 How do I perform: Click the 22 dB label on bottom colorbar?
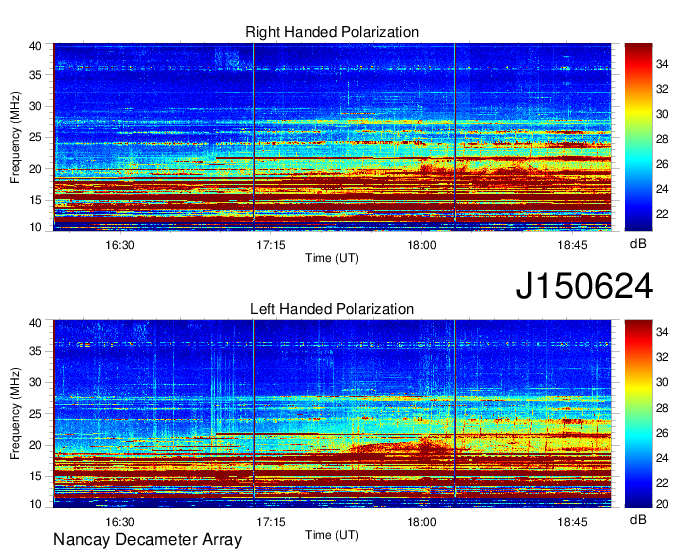(662, 483)
